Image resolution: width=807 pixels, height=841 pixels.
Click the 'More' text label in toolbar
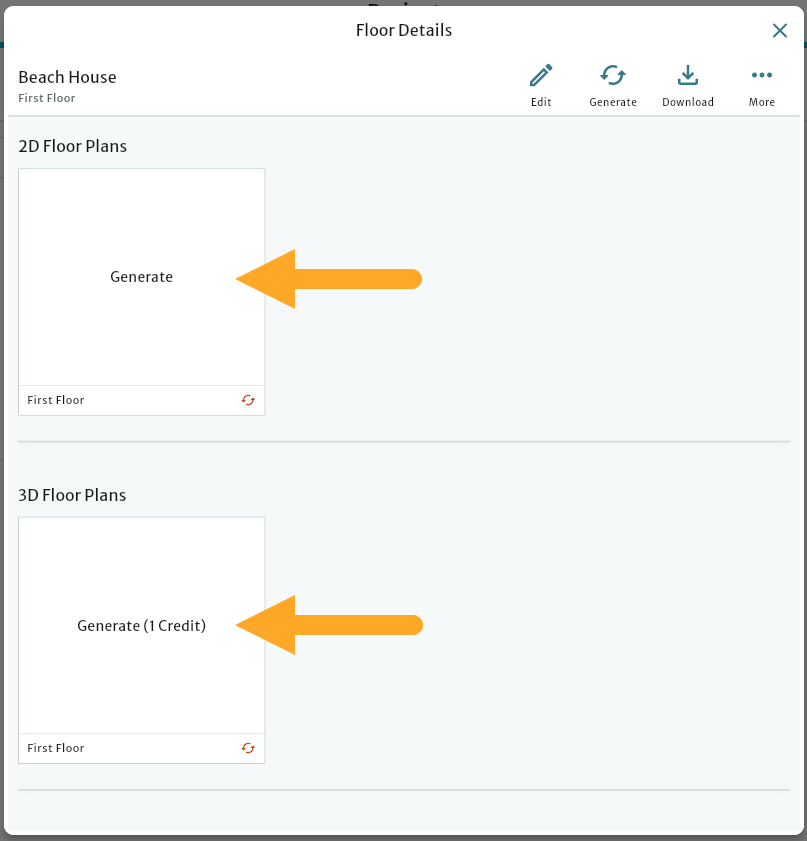[762, 102]
